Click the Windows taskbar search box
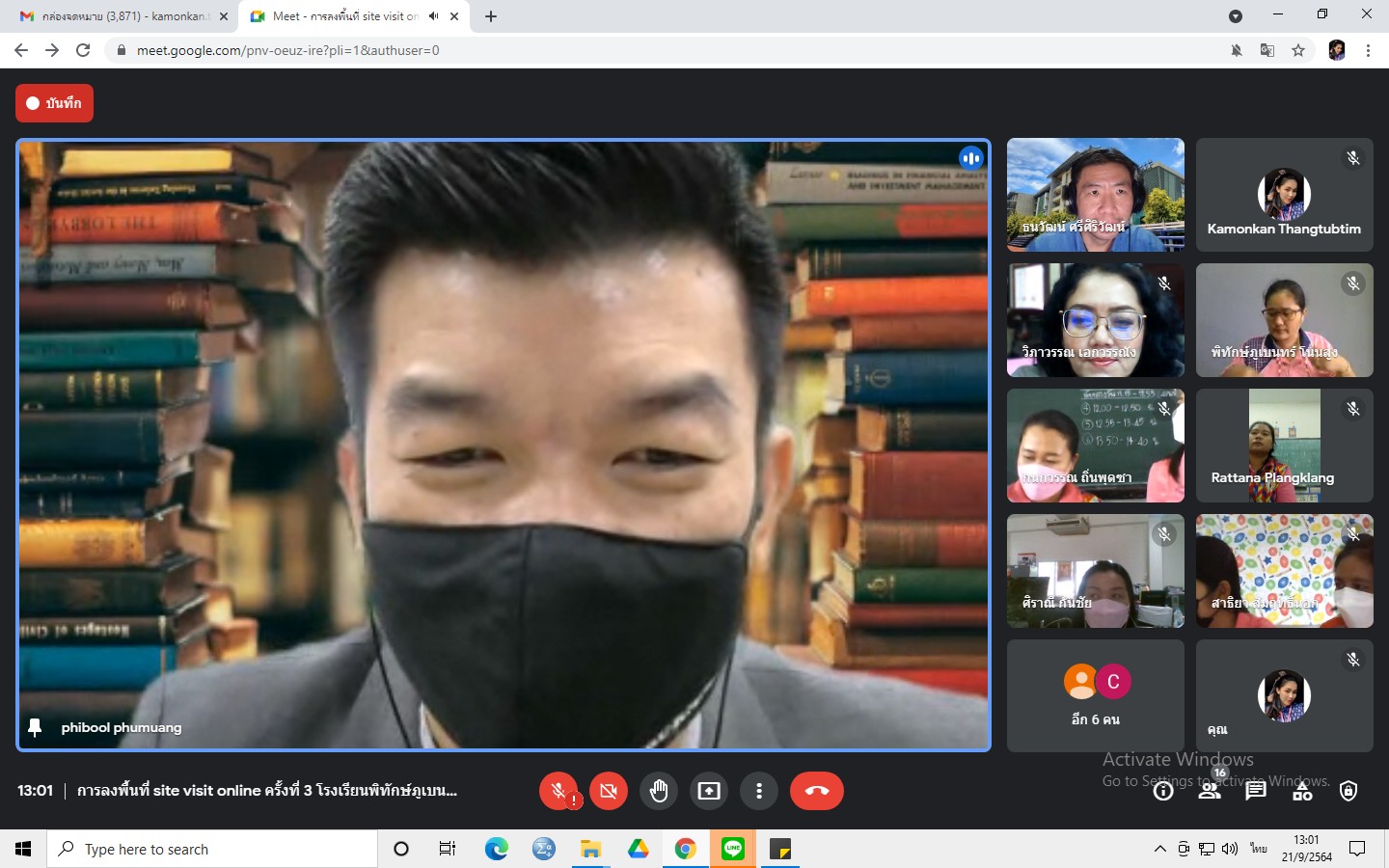 (x=212, y=849)
